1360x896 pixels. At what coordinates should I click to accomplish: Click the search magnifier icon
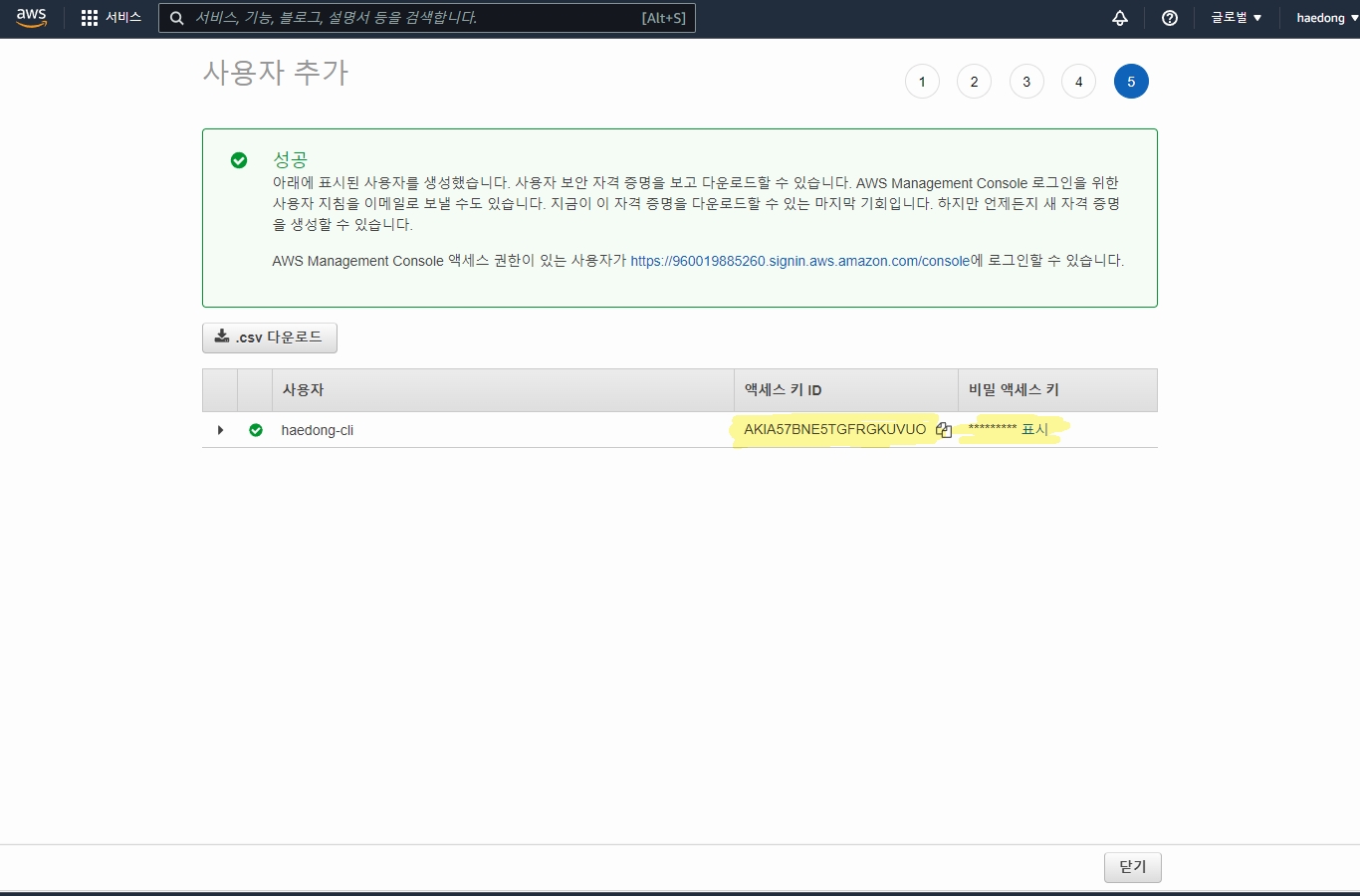[x=176, y=18]
